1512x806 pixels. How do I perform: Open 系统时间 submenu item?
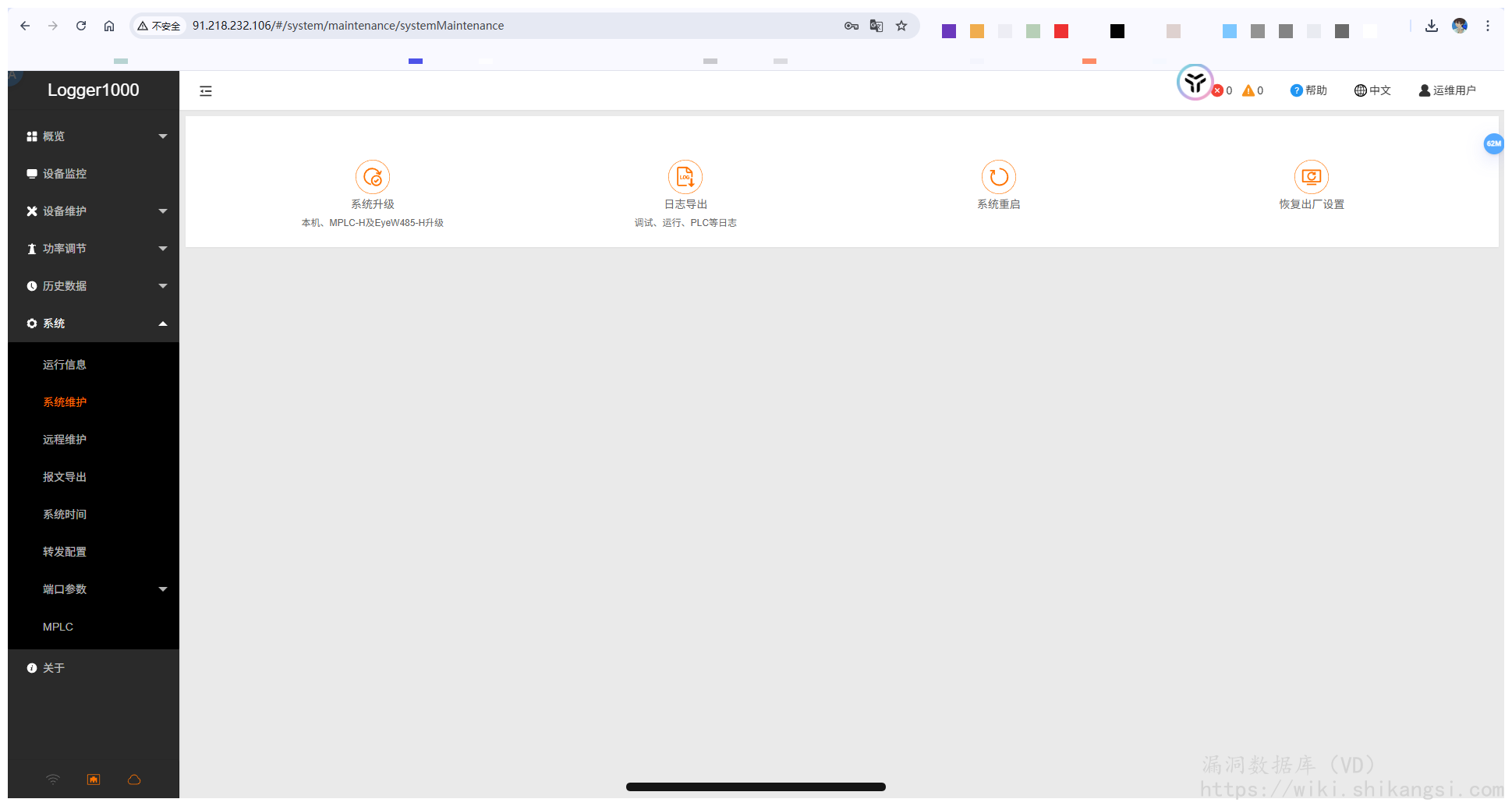tap(94, 514)
